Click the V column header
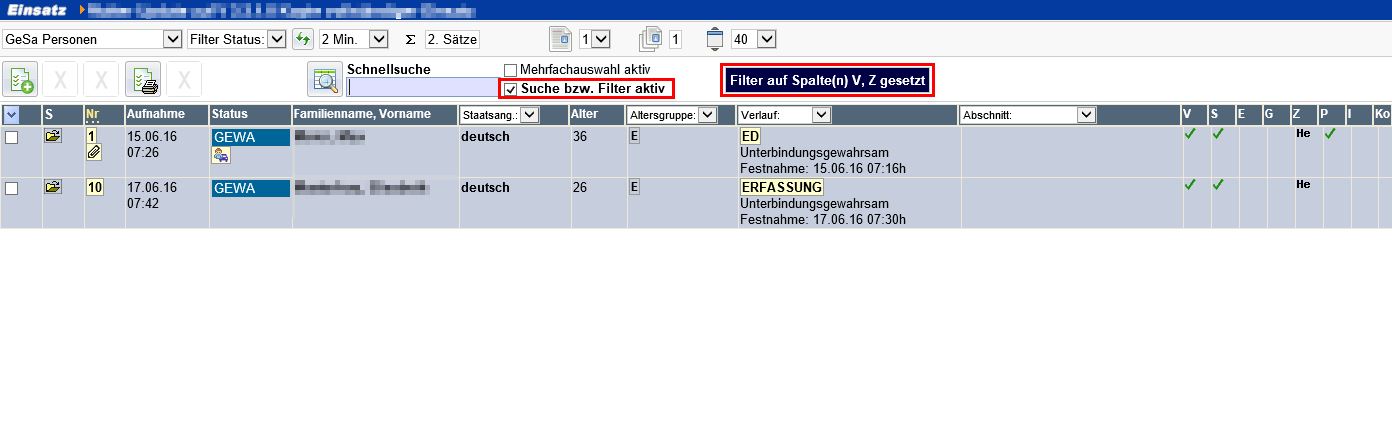This screenshot has width=1392, height=426. (x=1187, y=114)
